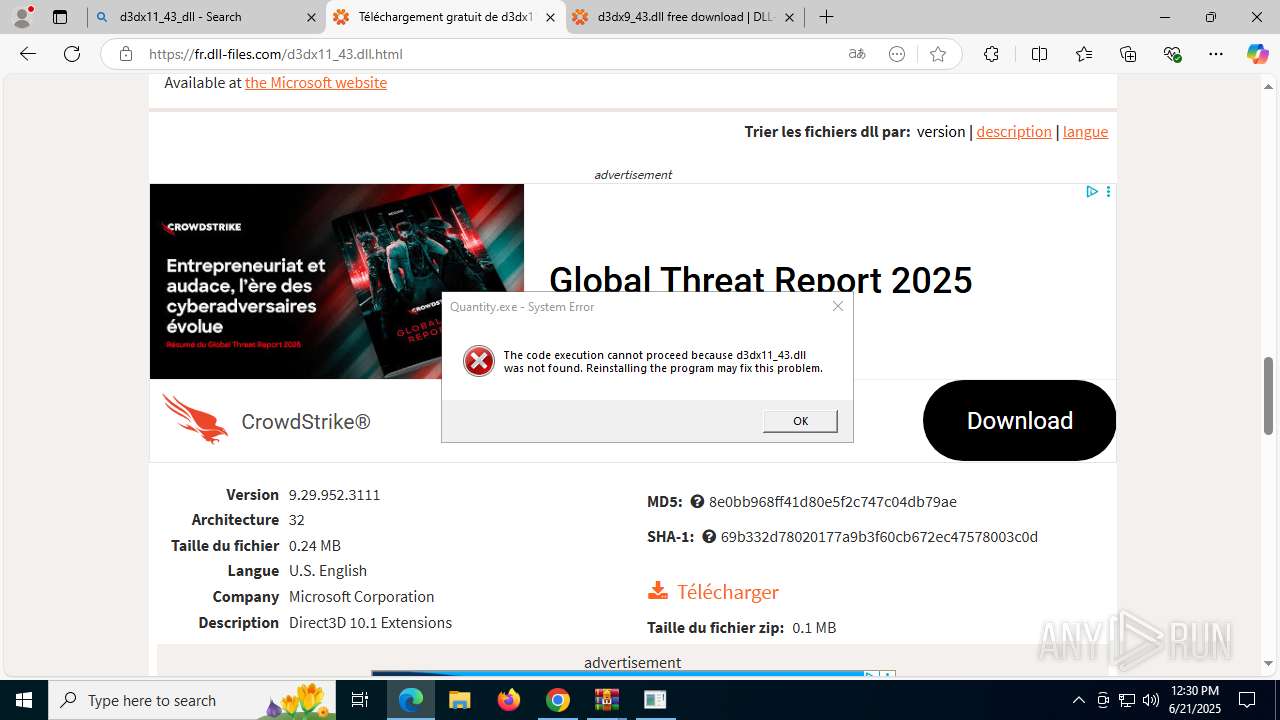
Task: Open the Collections icon
Action: (x=1128, y=54)
